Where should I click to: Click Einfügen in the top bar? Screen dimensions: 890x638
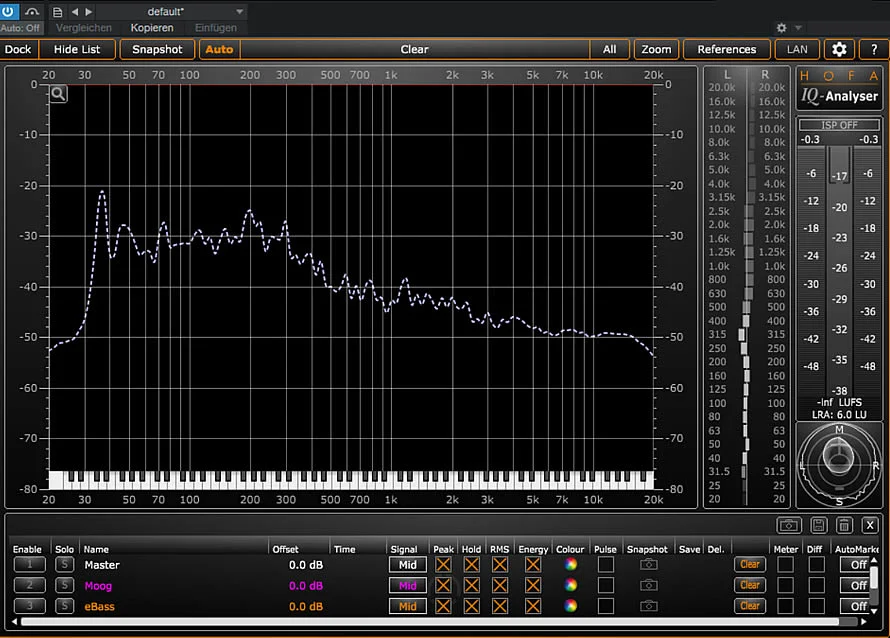click(216, 28)
